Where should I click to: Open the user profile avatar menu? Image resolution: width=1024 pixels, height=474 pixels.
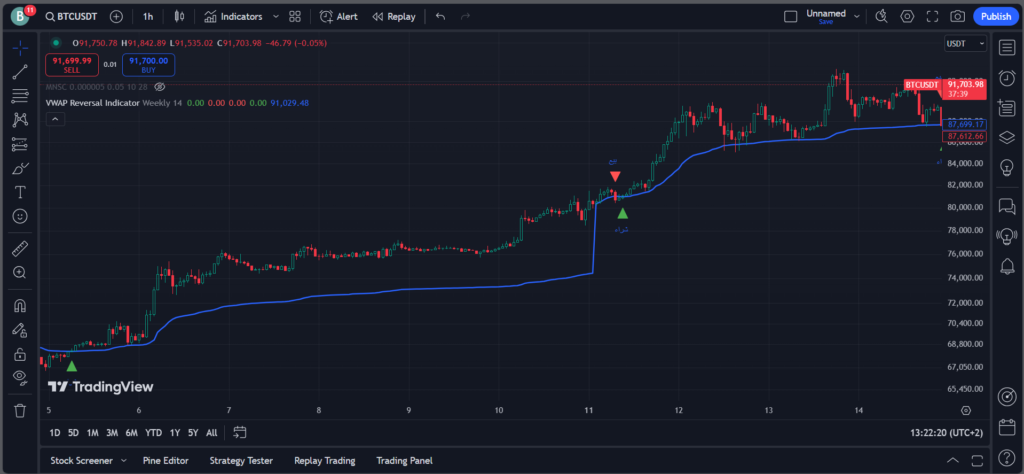[20, 16]
